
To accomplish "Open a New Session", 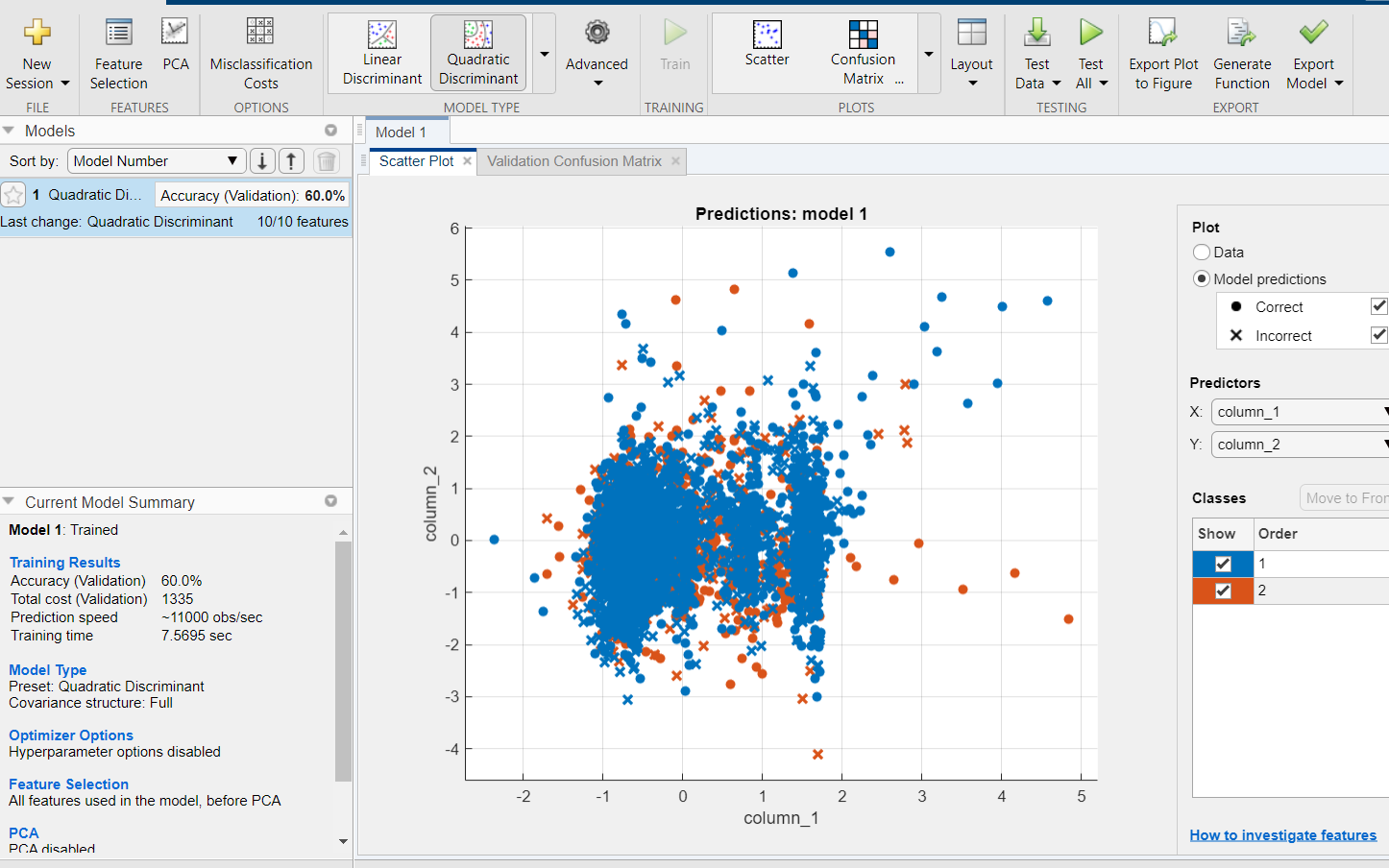I will coord(37,53).
